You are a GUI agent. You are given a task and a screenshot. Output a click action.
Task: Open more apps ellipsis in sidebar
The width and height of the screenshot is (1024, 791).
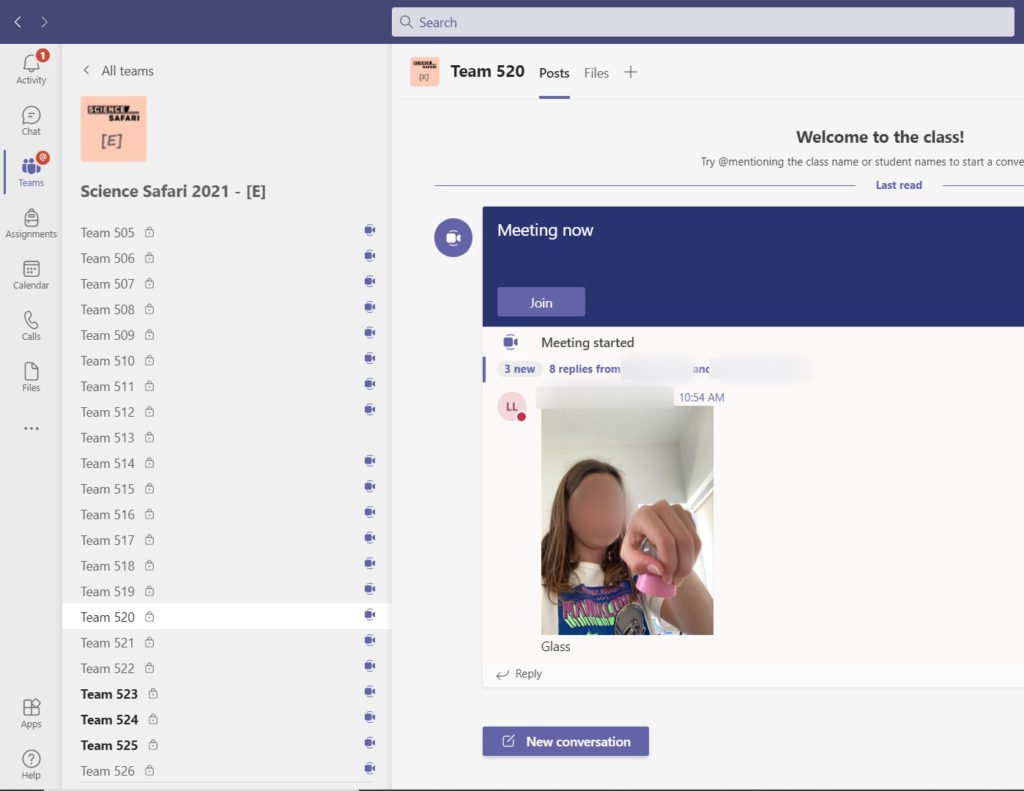(31, 428)
